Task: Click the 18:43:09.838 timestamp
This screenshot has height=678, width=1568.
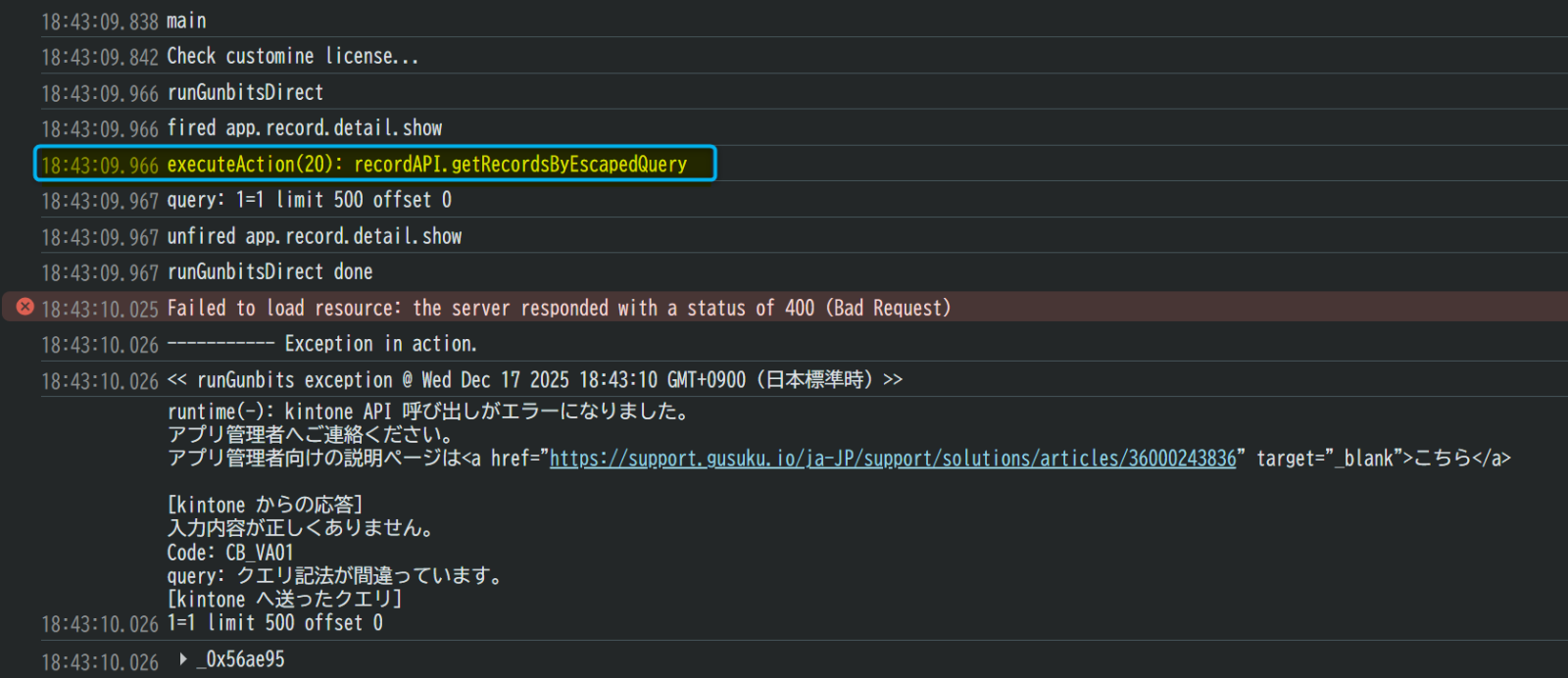Action: pos(99,22)
